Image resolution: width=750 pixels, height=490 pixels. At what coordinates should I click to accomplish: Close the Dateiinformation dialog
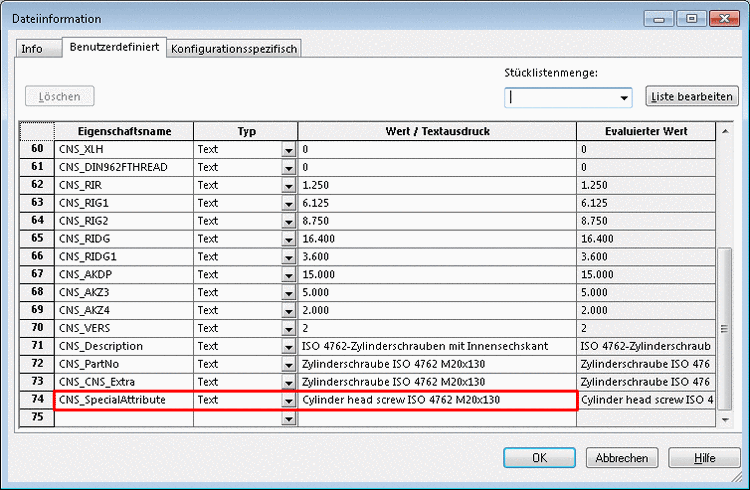725,19
